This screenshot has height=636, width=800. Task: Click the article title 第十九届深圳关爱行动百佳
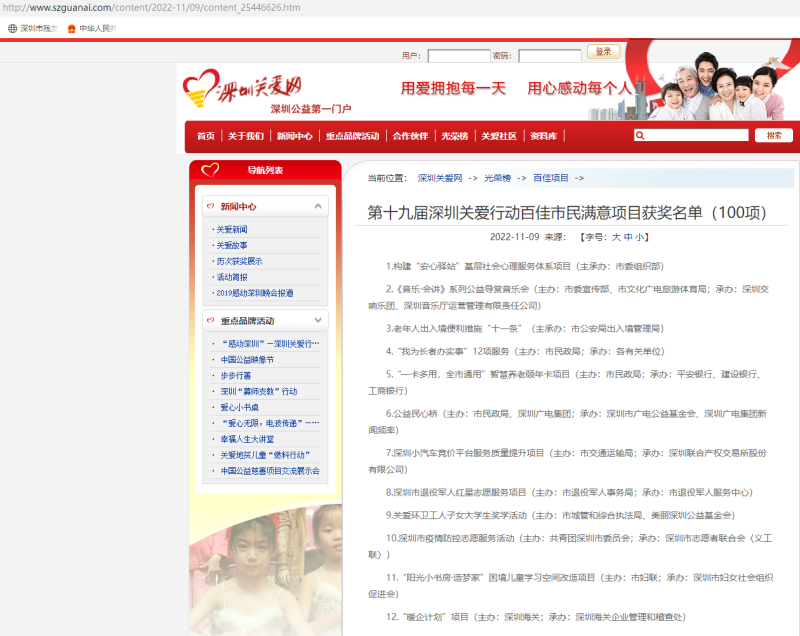[x=567, y=213]
